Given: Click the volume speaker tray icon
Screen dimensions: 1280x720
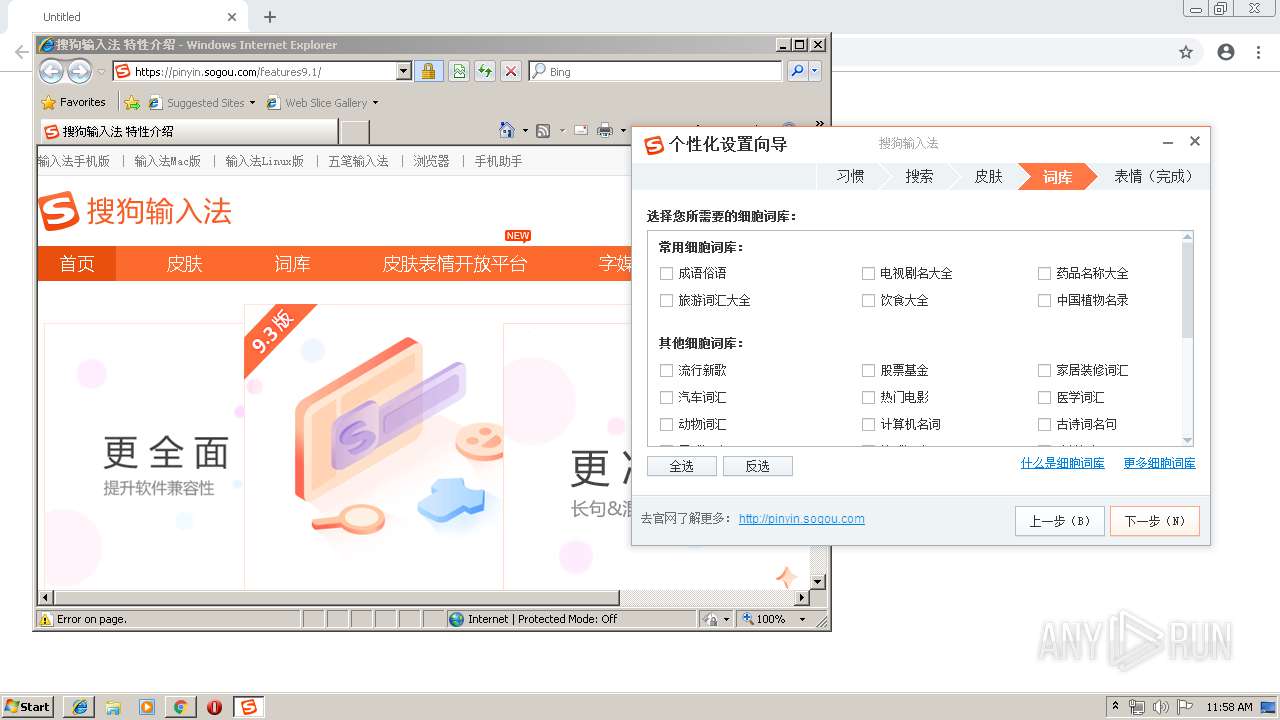Looking at the screenshot, I should [x=1161, y=707].
